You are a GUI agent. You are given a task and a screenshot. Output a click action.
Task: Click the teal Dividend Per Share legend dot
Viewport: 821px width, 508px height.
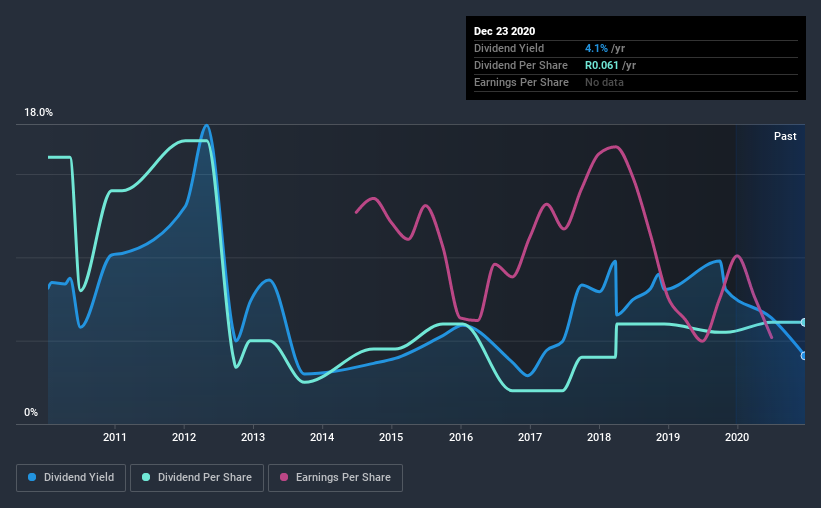(146, 477)
